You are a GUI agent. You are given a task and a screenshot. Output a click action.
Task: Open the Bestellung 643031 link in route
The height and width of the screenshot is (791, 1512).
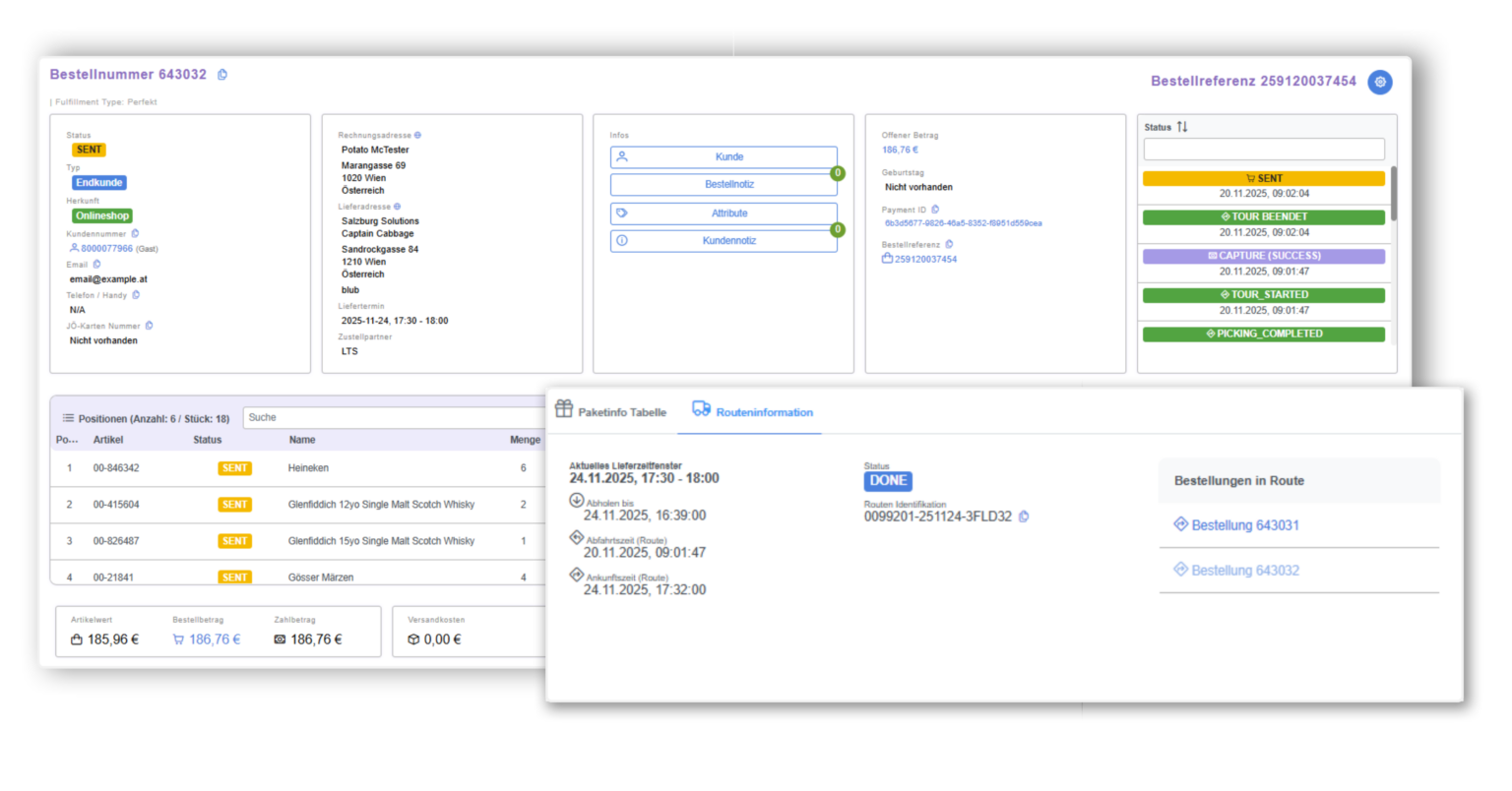coord(1244,525)
